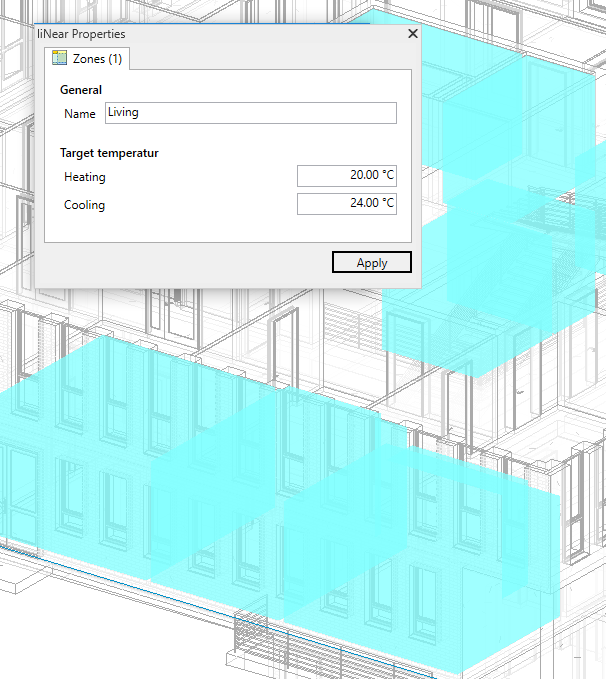Click the General section heading
Screen dimensions: 606x679
tap(81, 90)
